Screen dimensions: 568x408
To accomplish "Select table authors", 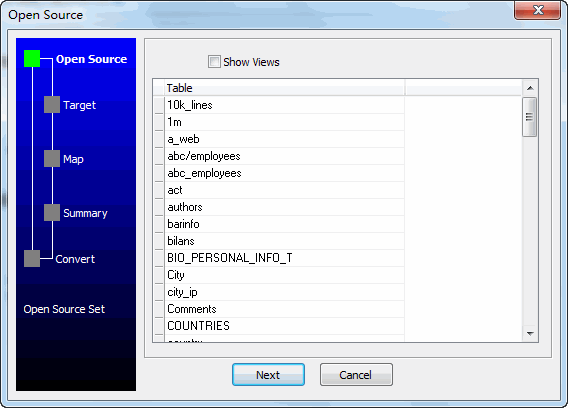I will tap(284, 207).
